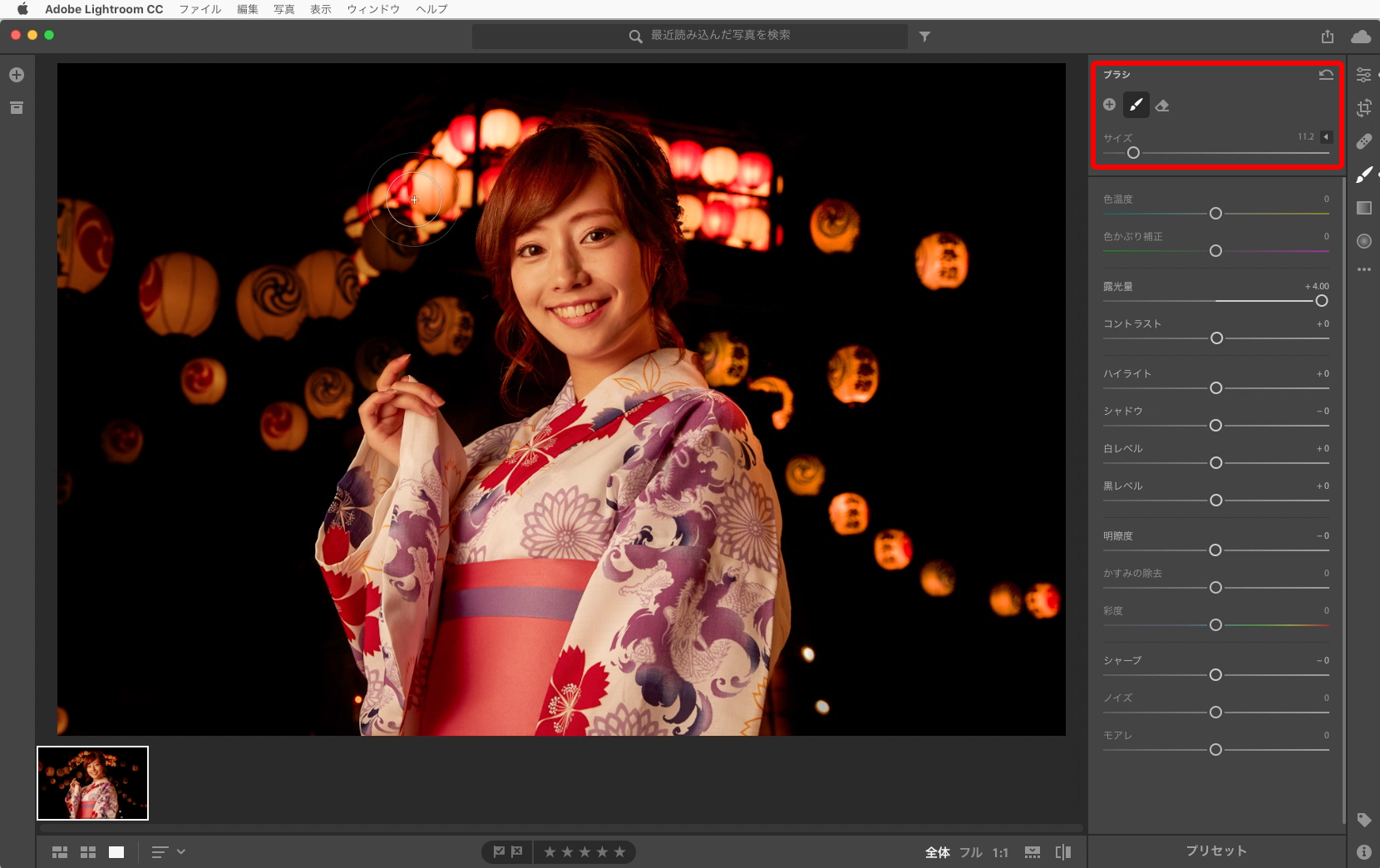Click the ハイライト slider handle
Image resolution: width=1380 pixels, height=868 pixels.
point(1215,388)
